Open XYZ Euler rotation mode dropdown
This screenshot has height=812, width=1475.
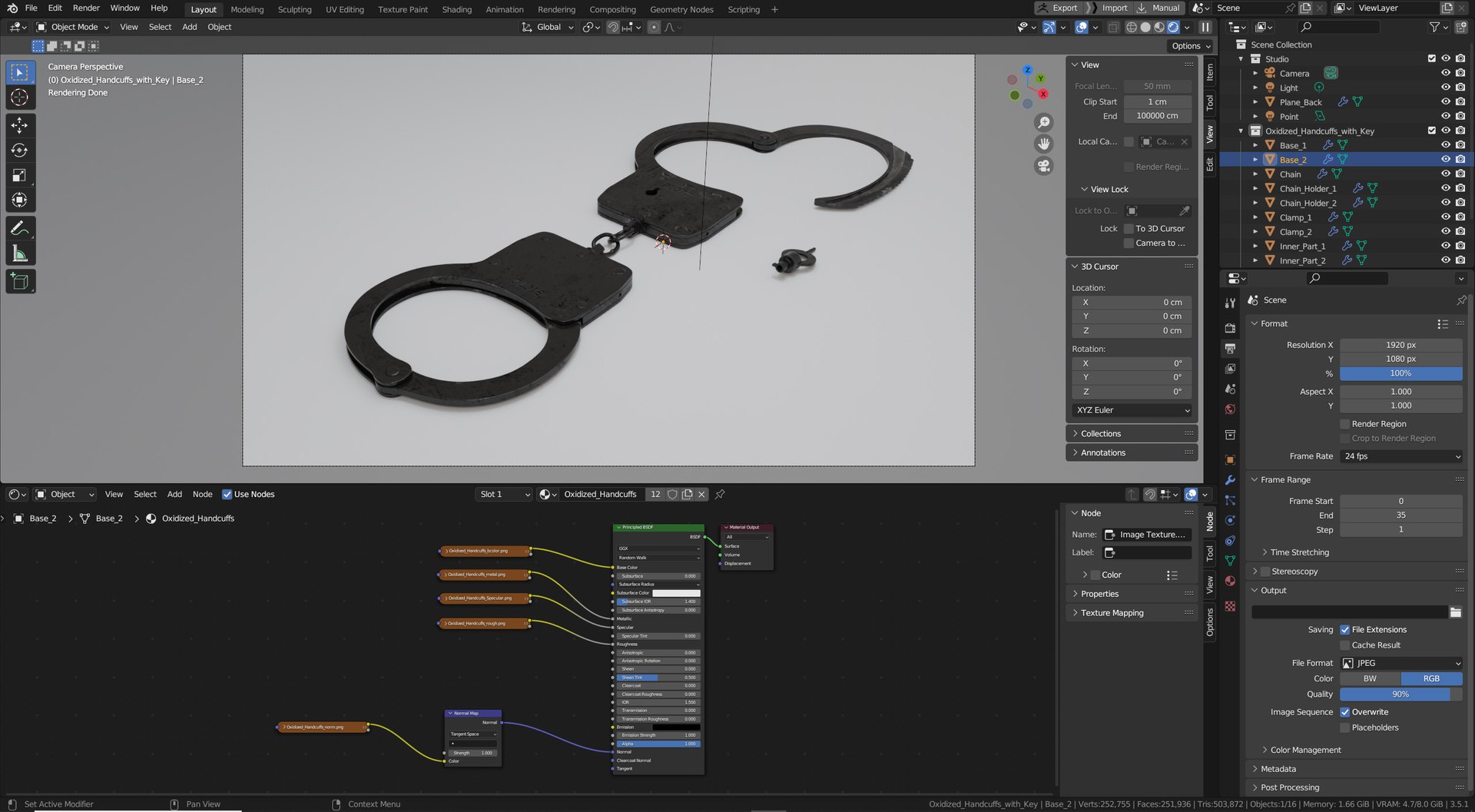point(1132,411)
